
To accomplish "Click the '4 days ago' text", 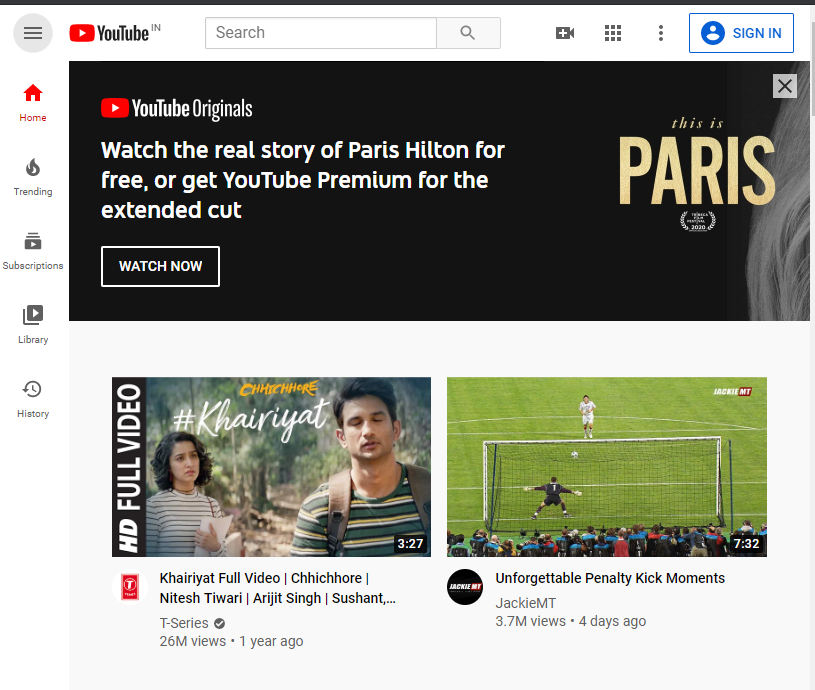I will [612, 621].
